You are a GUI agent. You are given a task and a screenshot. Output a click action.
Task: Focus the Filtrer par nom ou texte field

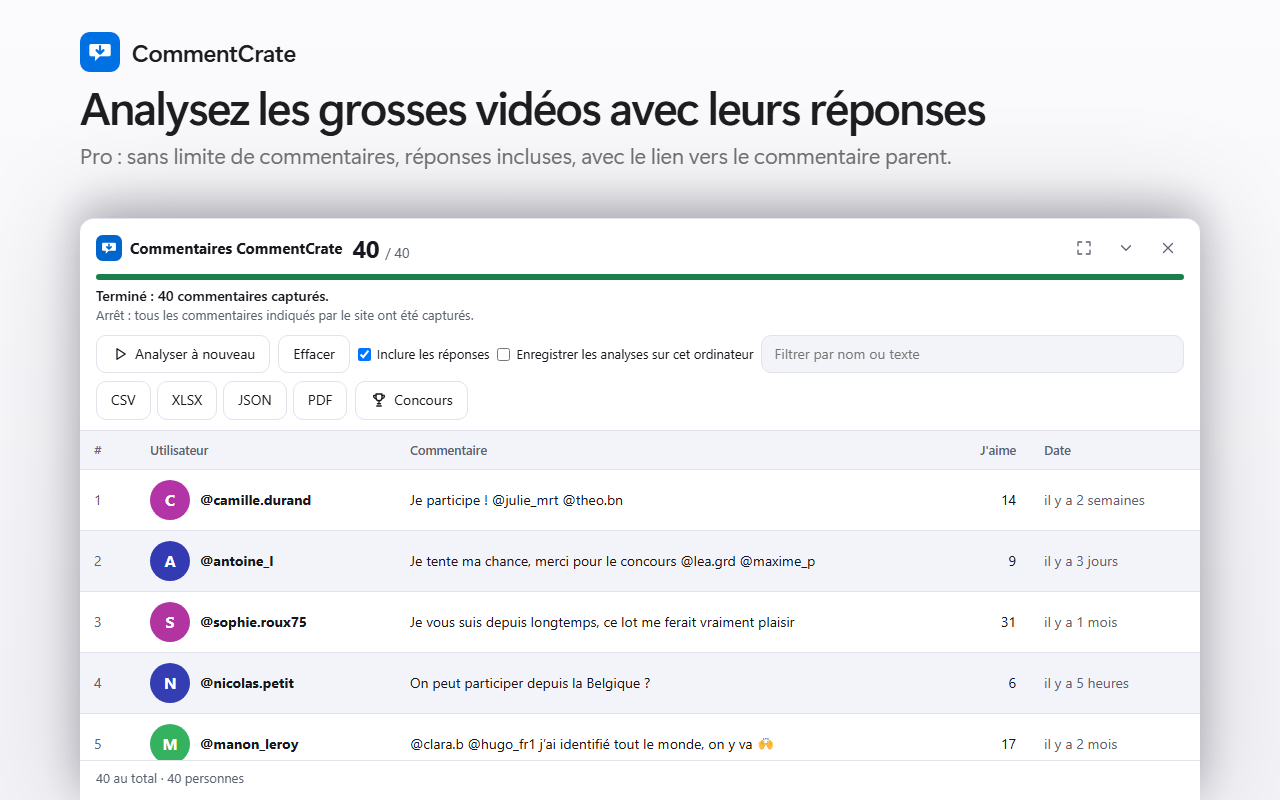[972, 354]
